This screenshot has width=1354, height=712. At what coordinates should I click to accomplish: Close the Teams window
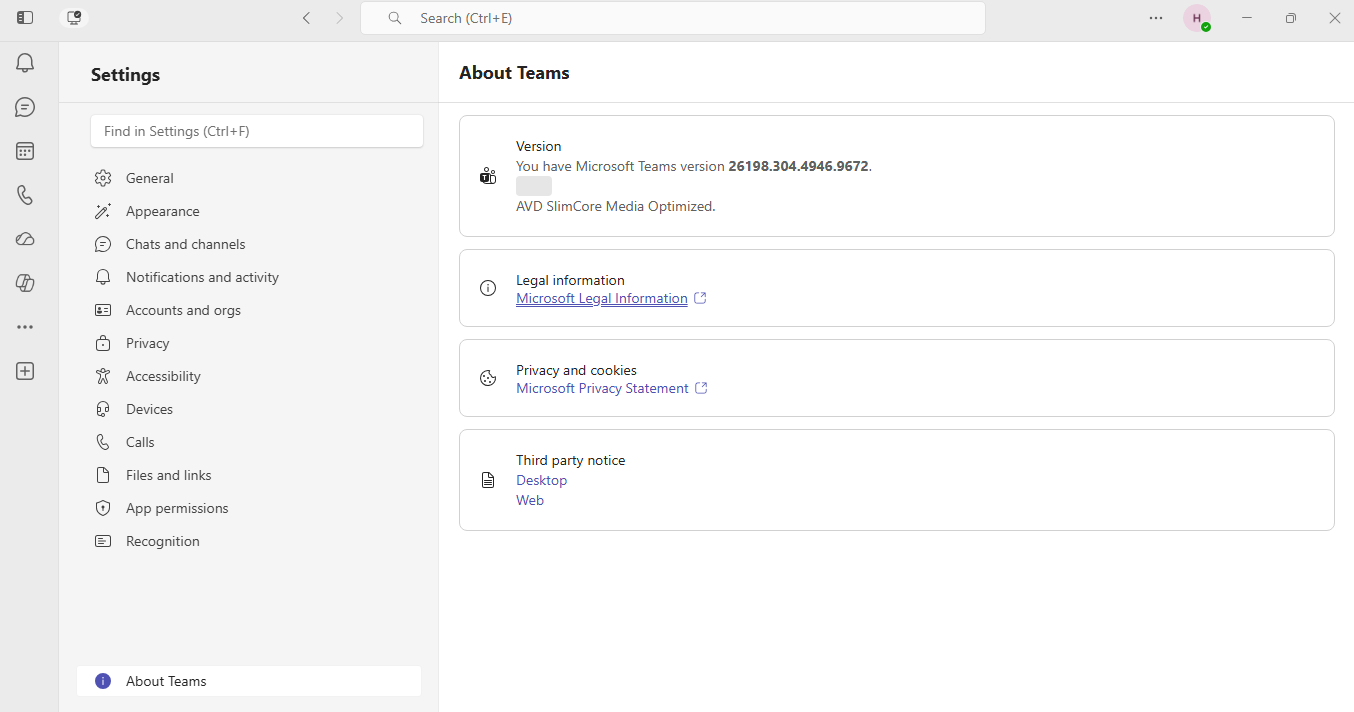pyautogui.click(x=1334, y=18)
